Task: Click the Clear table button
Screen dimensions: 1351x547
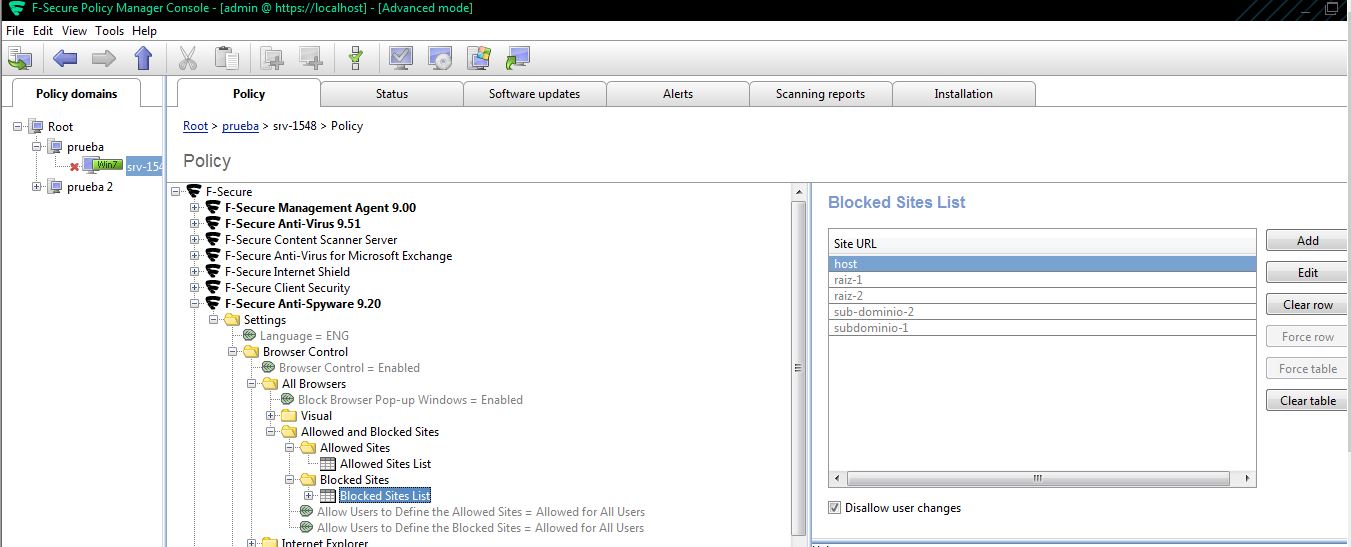Action: pos(1308,401)
